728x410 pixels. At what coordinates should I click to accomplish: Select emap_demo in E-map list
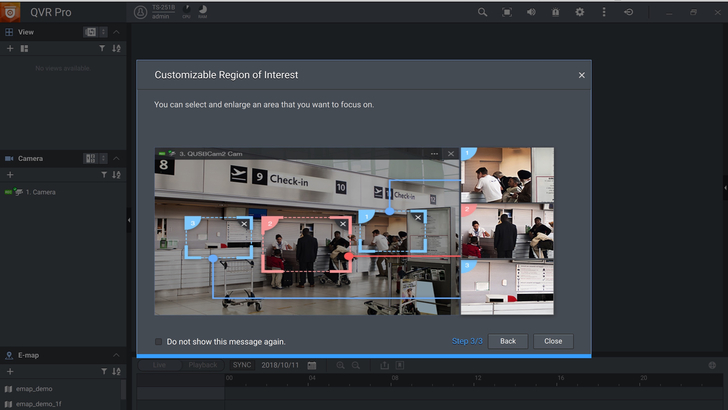click(x=35, y=388)
